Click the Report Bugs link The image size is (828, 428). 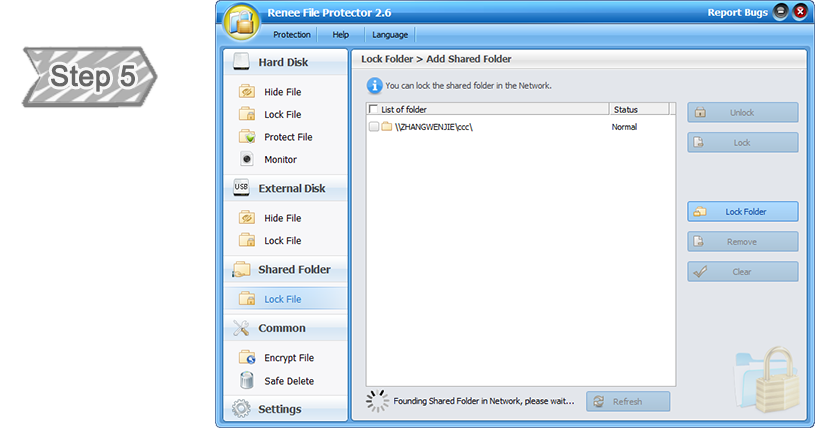[x=737, y=13]
